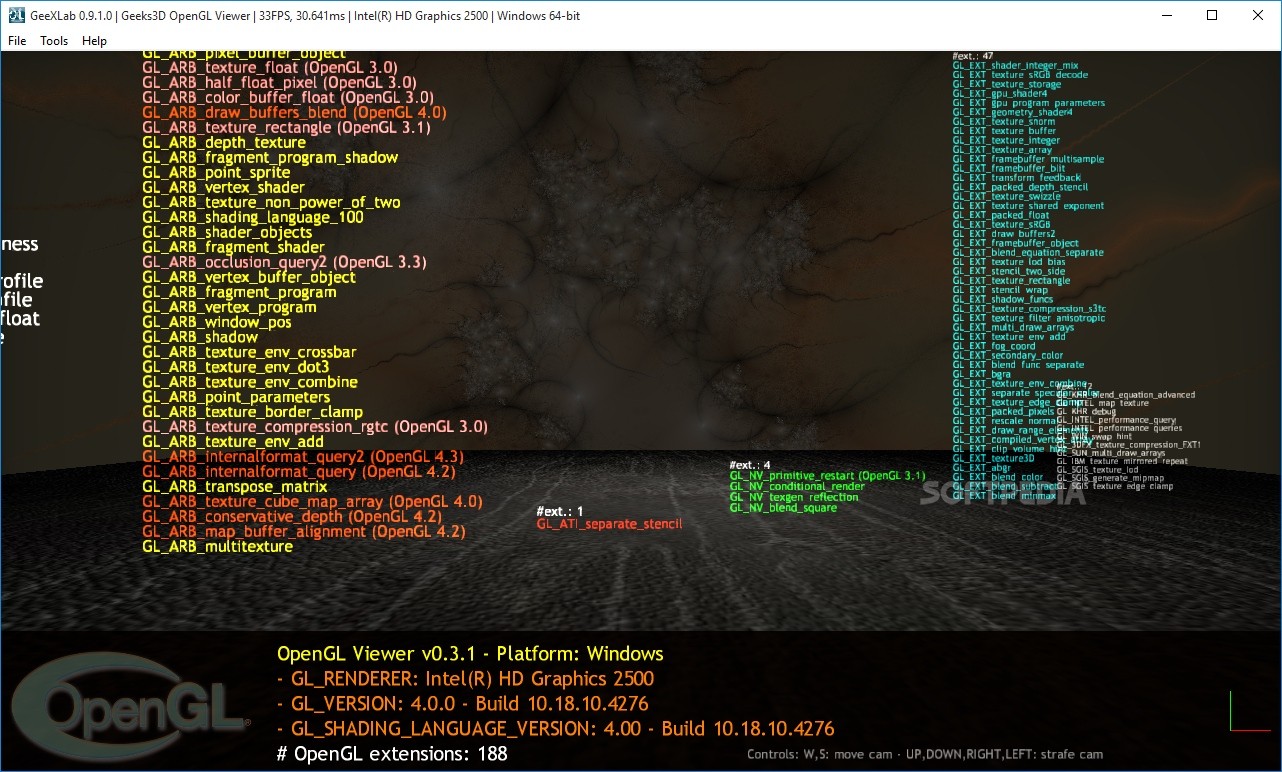Click GL_NV_conditional_render entry
This screenshot has width=1282, height=772.
tap(797, 487)
